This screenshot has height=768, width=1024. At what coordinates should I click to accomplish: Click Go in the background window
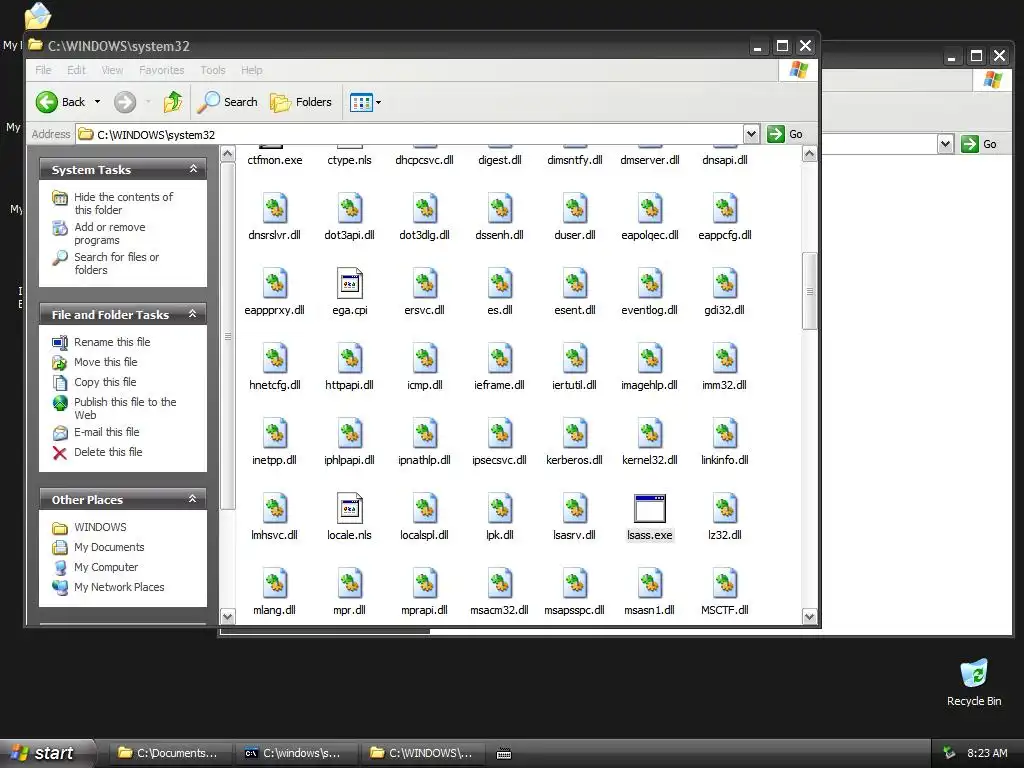tap(979, 144)
